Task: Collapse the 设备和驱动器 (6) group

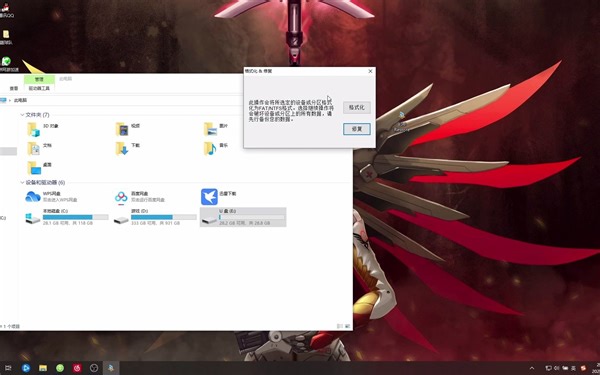Action: point(22,183)
